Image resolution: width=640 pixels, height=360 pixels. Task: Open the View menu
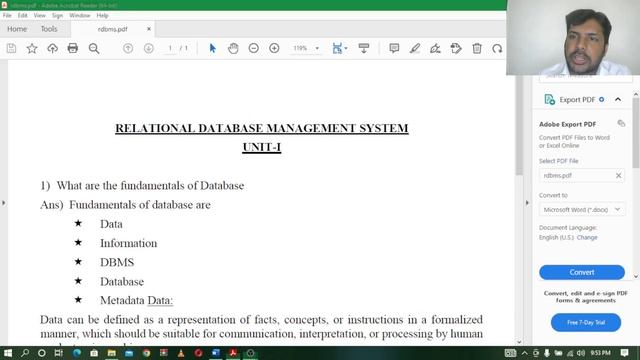pos(40,15)
